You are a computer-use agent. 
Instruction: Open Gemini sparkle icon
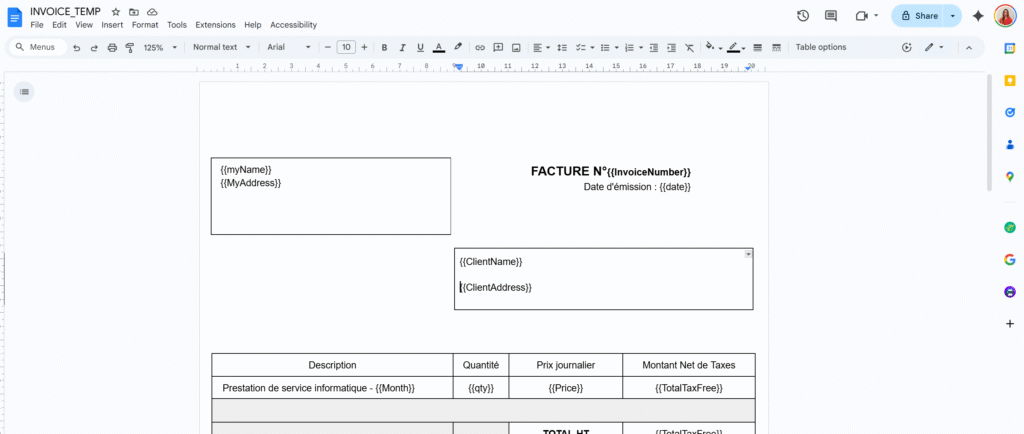(978, 16)
